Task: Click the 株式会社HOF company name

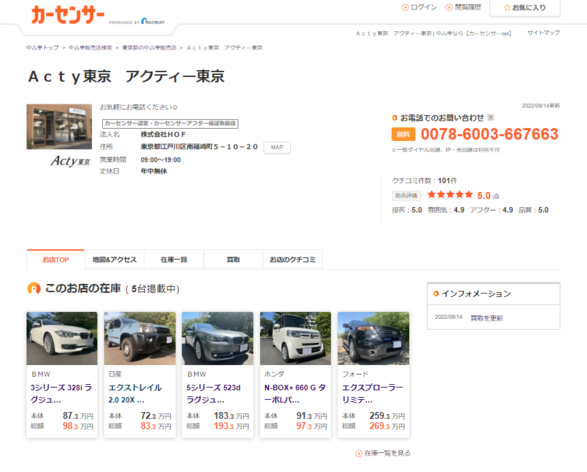Action: coord(163,134)
